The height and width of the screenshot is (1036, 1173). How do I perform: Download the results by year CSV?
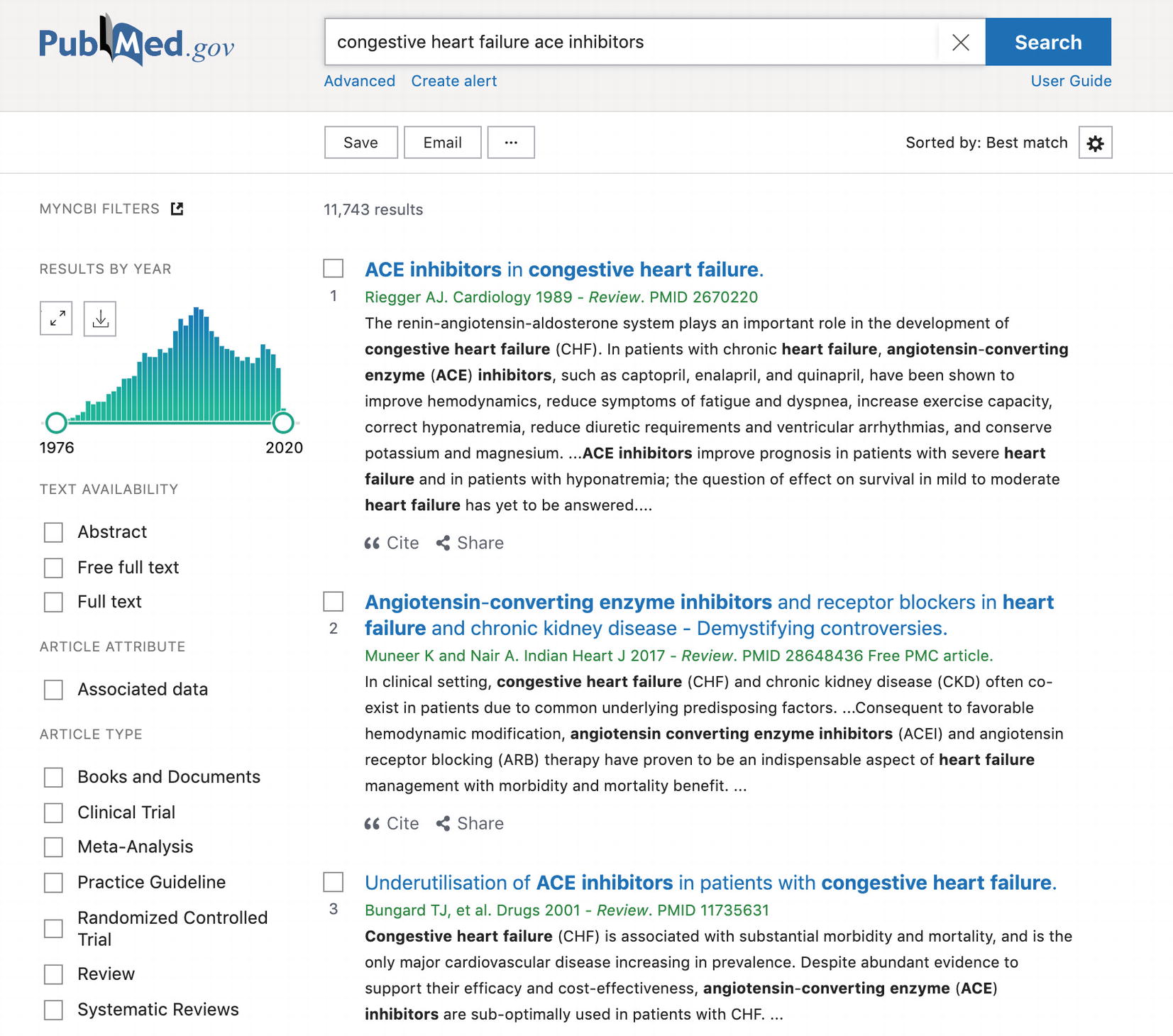pos(100,319)
